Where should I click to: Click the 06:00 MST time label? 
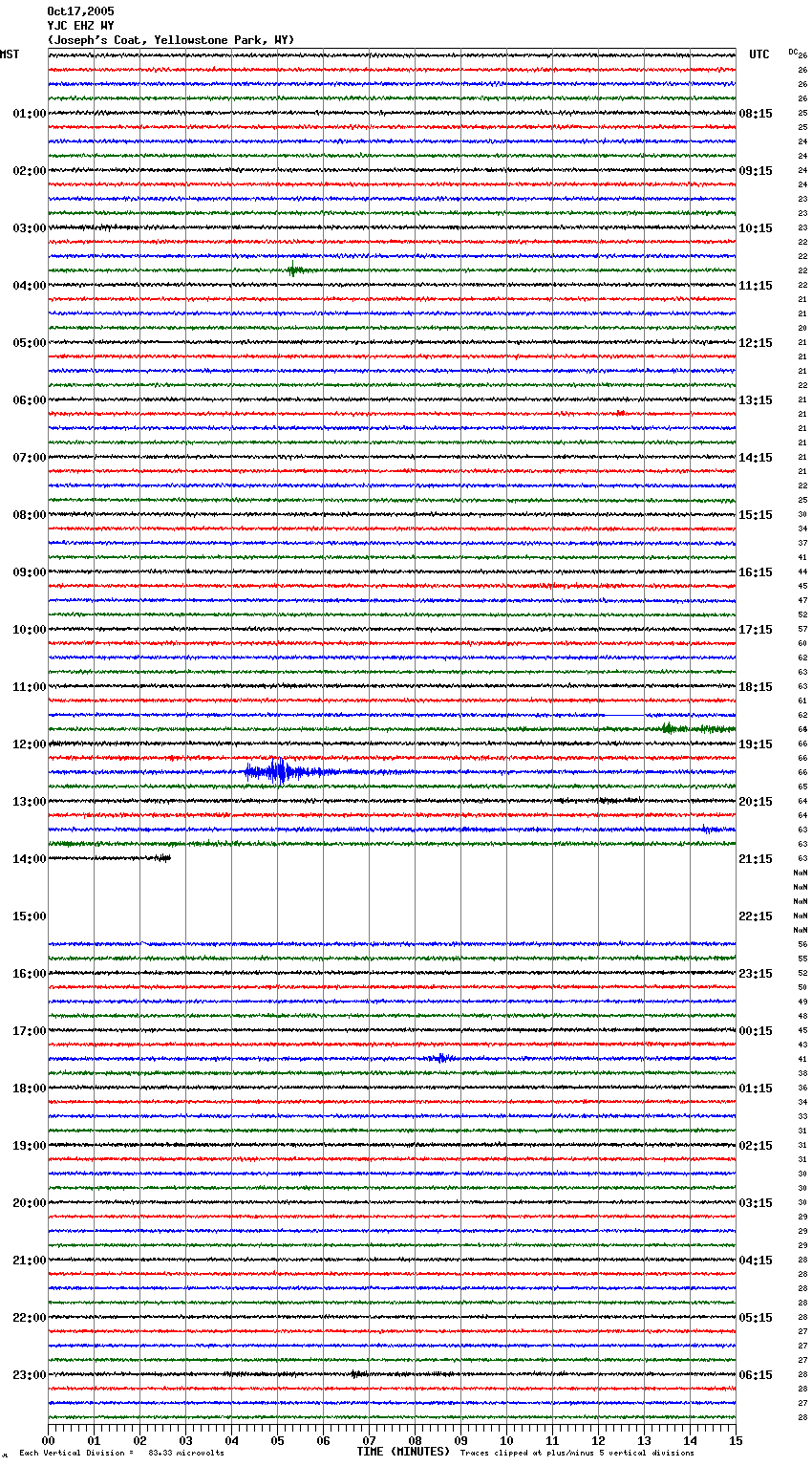pyautogui.click(x=30, y=400)
